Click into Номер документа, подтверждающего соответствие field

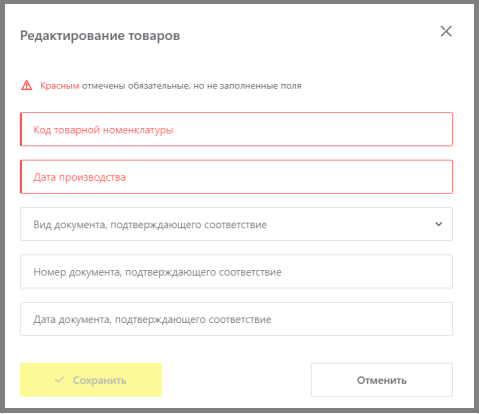[x=236, y=271]
